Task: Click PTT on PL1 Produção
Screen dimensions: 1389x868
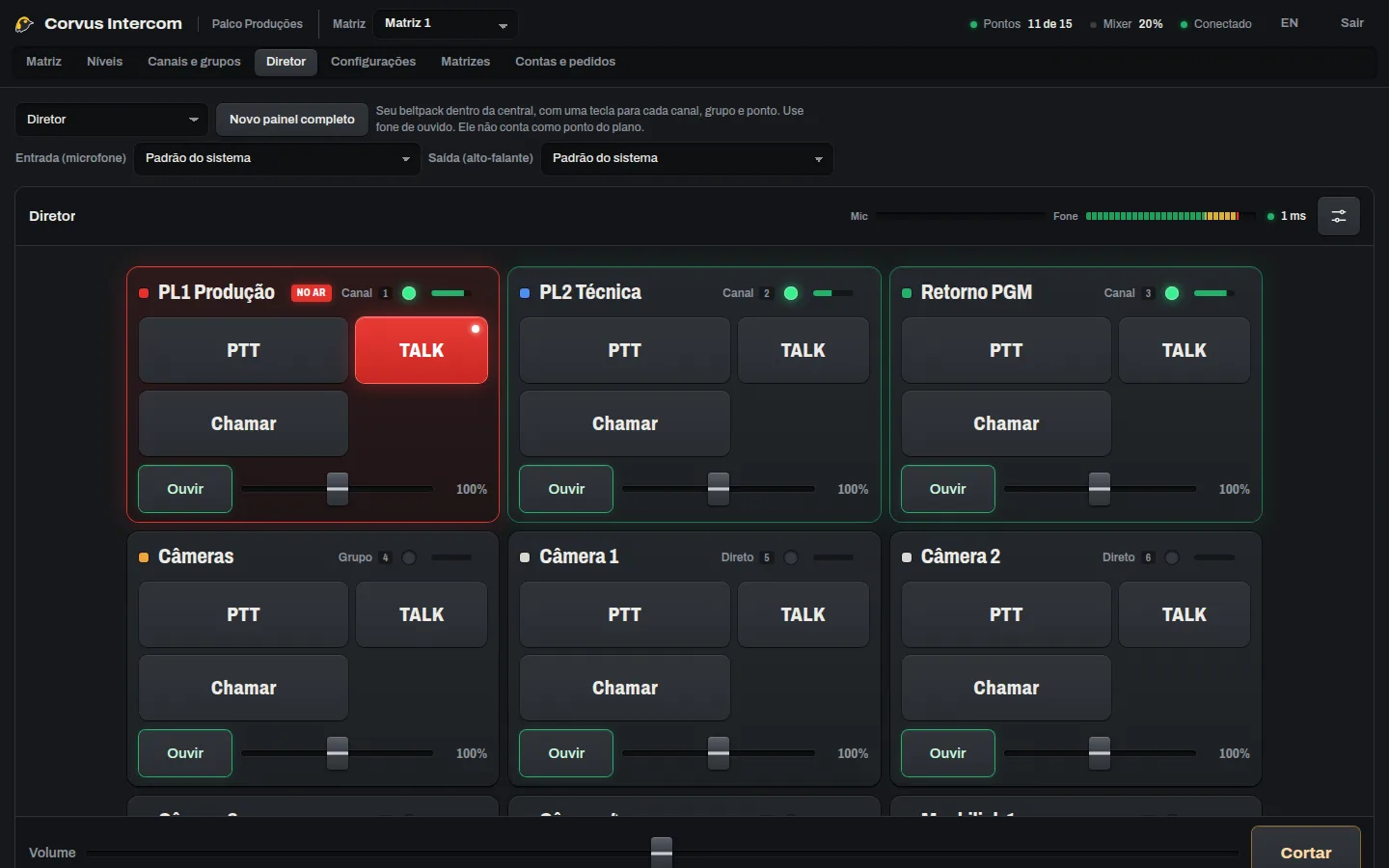Action: [x=243, y=350]
